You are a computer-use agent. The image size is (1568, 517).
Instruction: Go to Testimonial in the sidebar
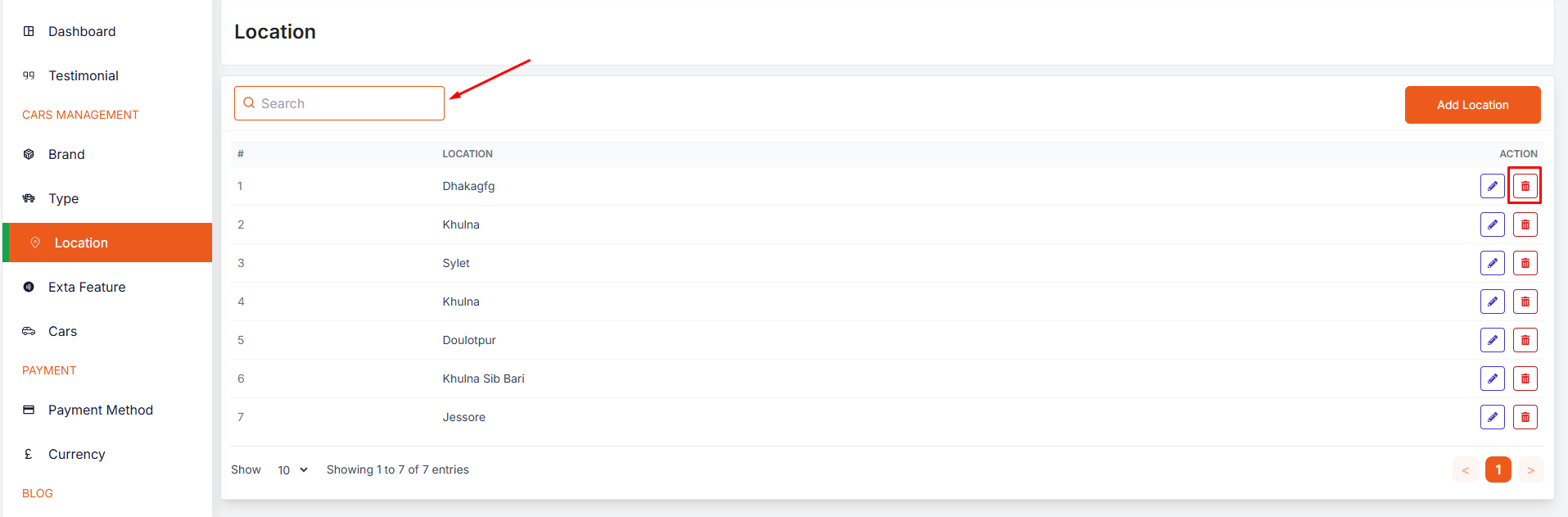coord(83,75)
